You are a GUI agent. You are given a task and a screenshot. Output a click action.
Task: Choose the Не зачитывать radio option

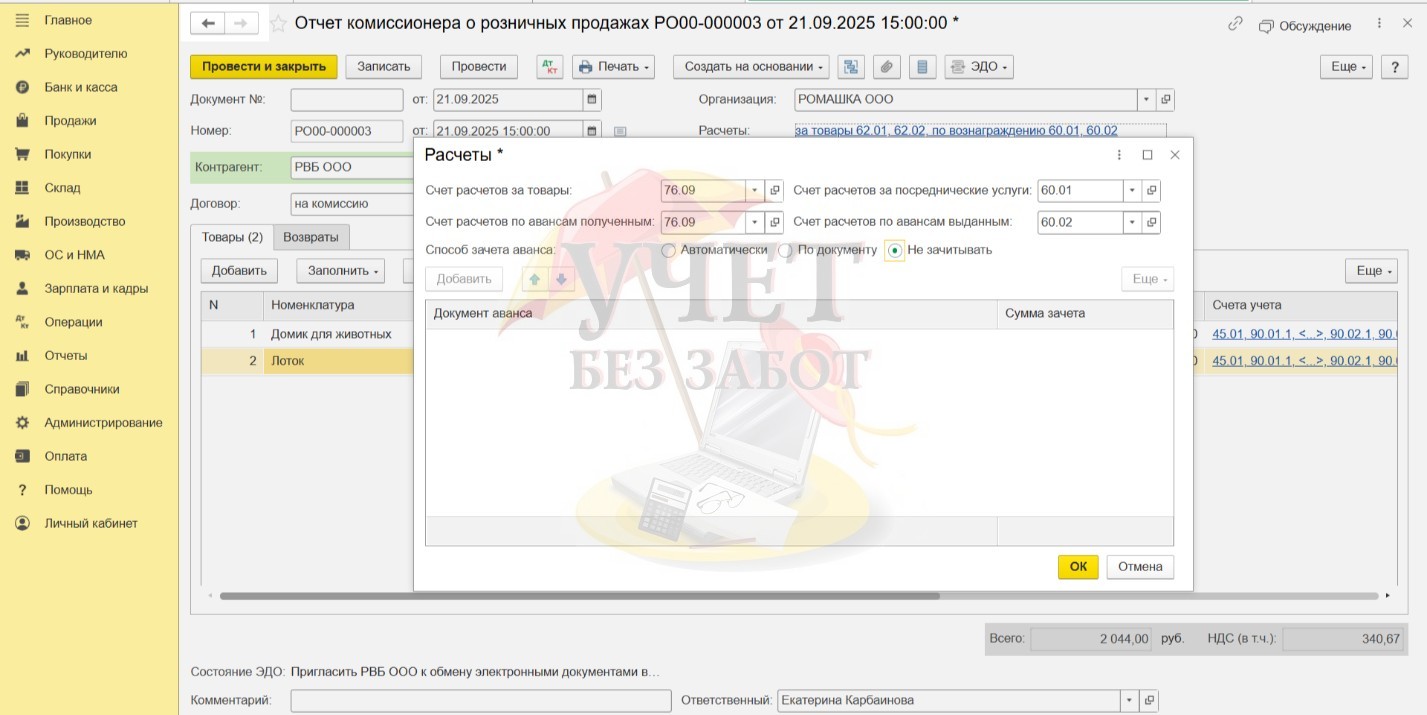pyautogui.click(x=895, y=250)
